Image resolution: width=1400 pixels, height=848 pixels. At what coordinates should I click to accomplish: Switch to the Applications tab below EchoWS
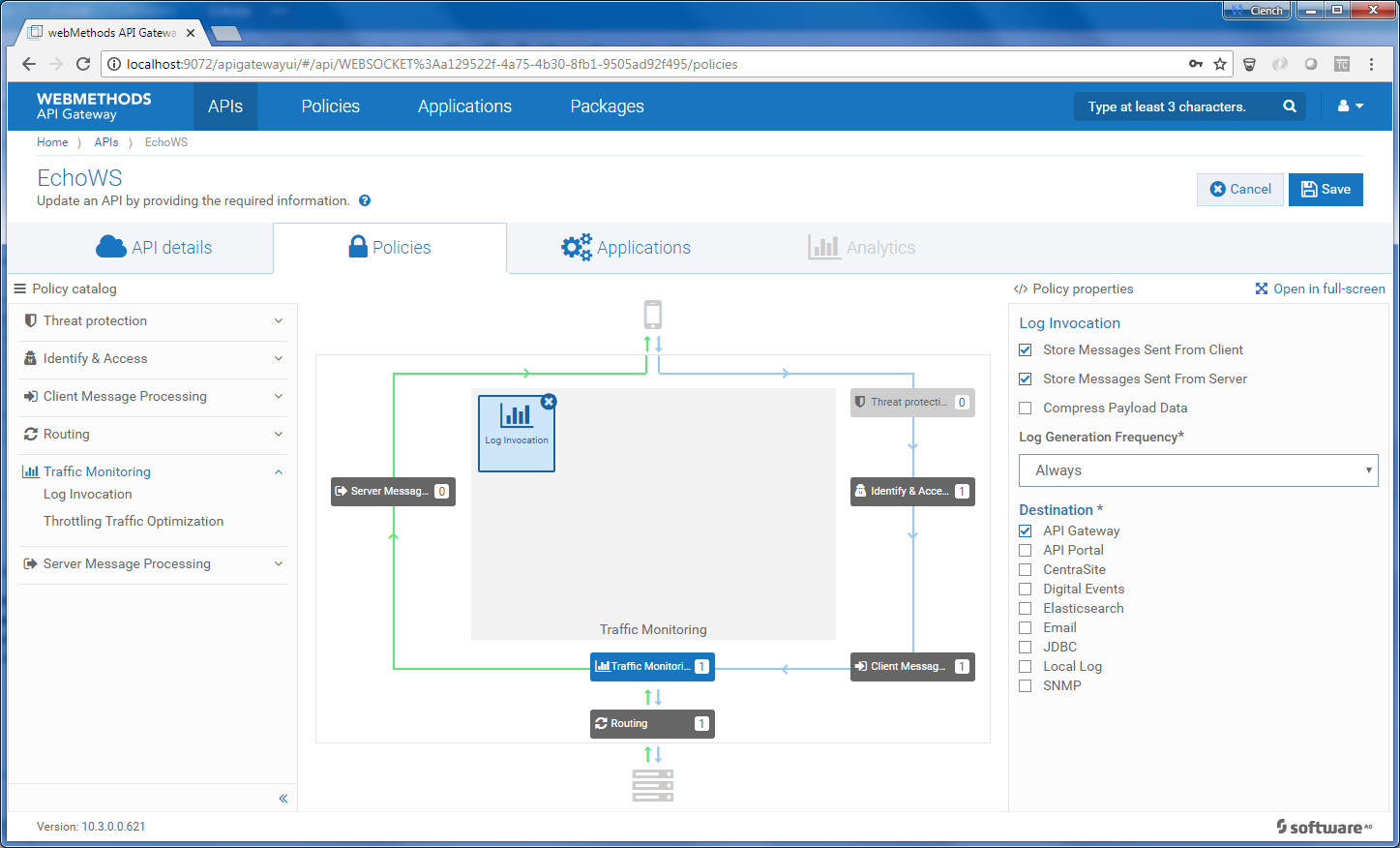626,248
